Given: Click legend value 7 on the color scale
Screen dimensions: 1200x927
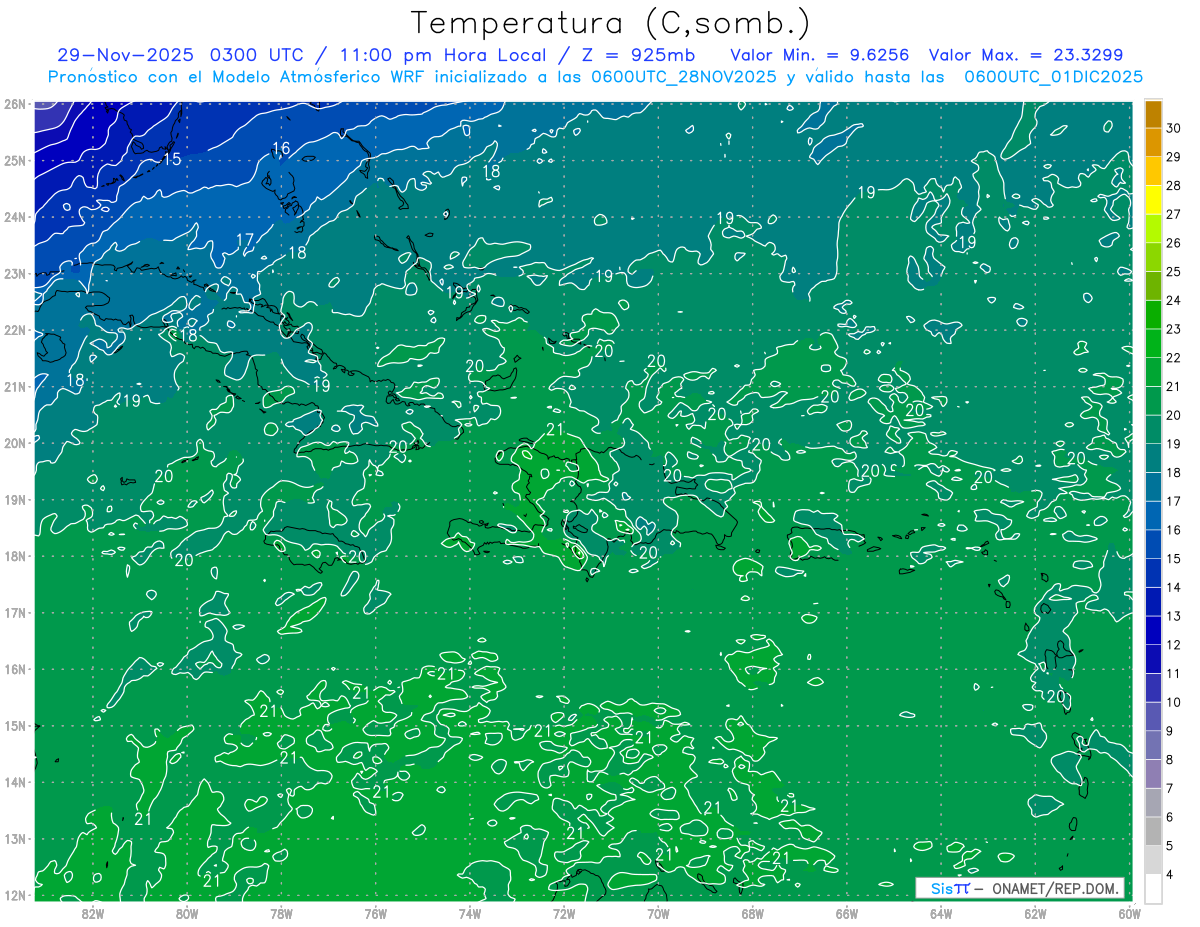Looking at the screenshot, I should point(1171,789).
